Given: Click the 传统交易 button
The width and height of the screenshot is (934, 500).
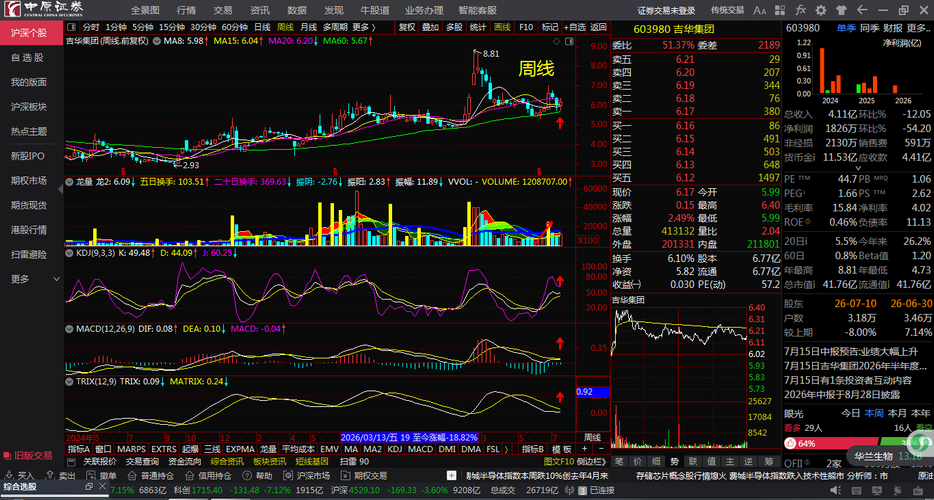Looking at the screenshot, I should pos(727,10).
